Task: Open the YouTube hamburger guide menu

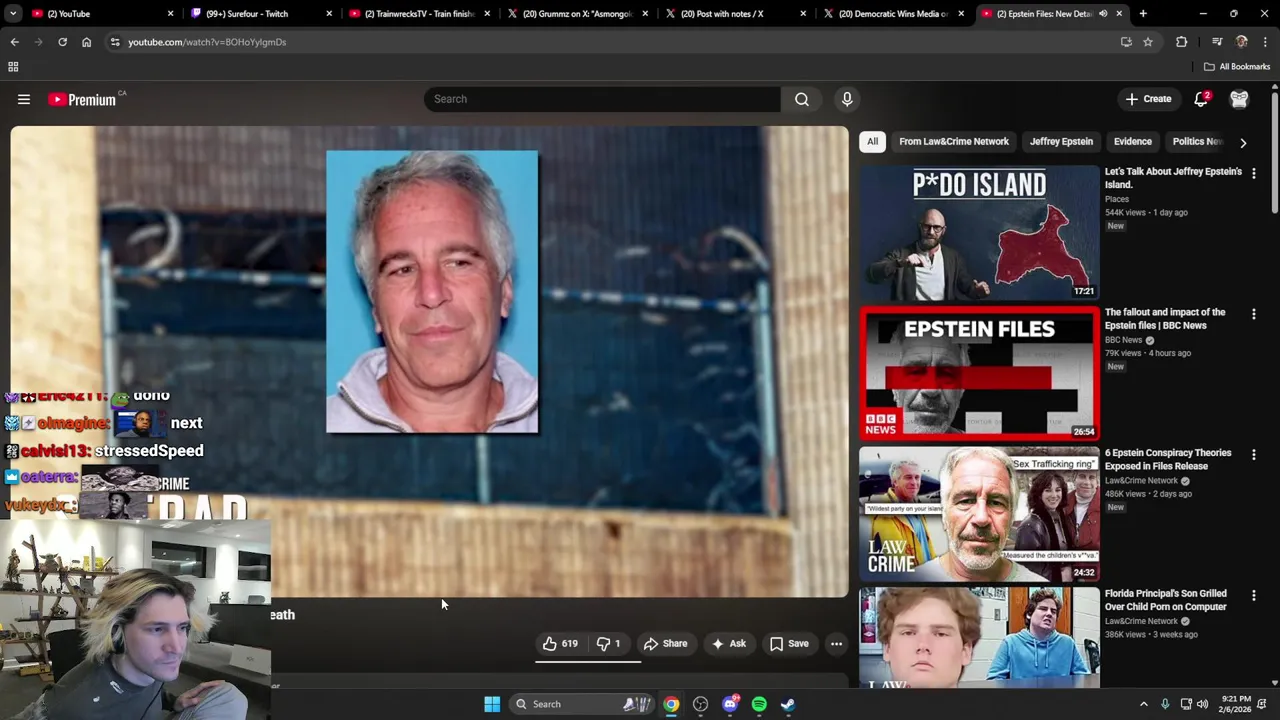Action: click(24, 99)
